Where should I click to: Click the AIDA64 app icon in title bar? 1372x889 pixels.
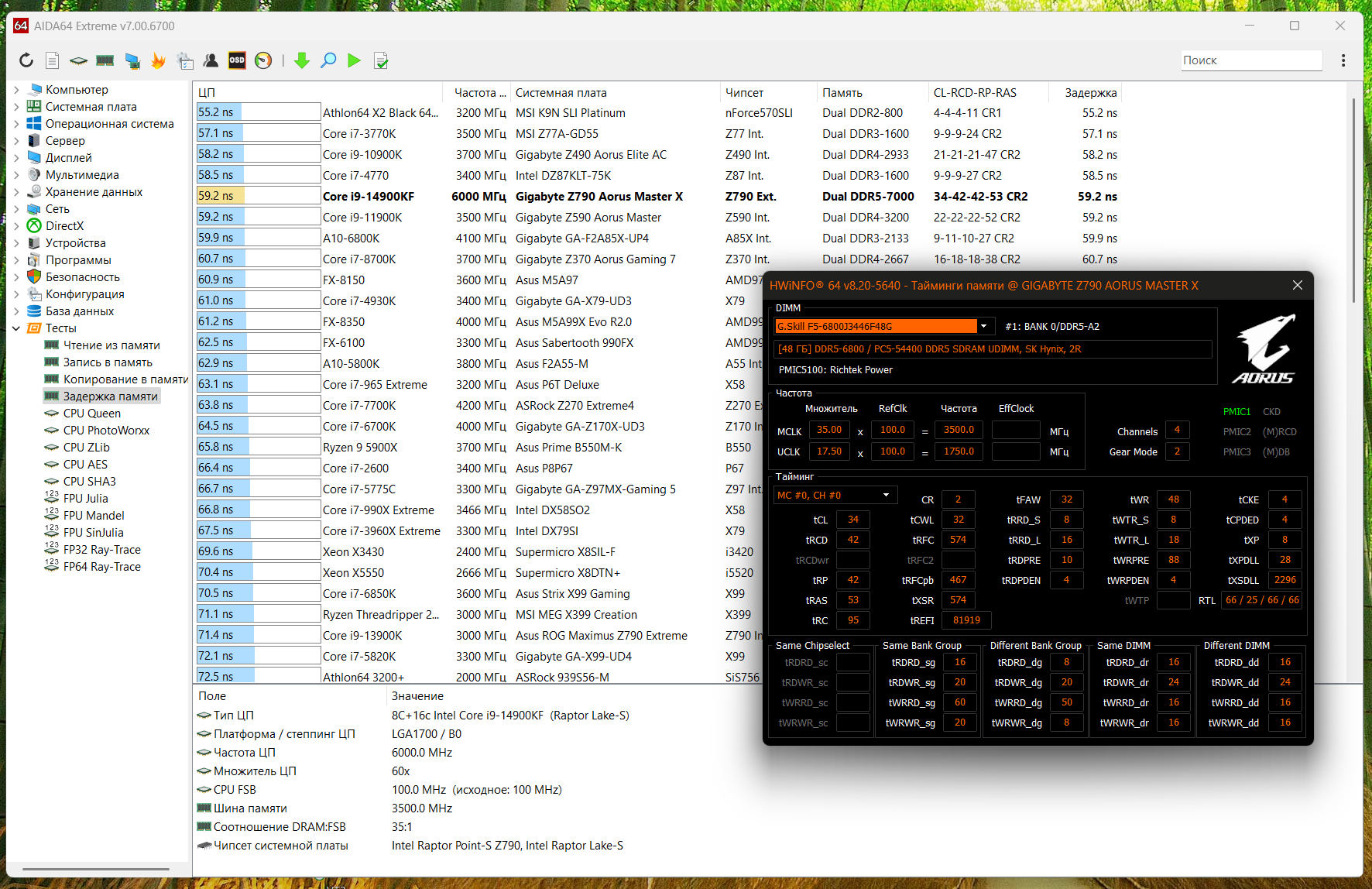click(21, 26)
